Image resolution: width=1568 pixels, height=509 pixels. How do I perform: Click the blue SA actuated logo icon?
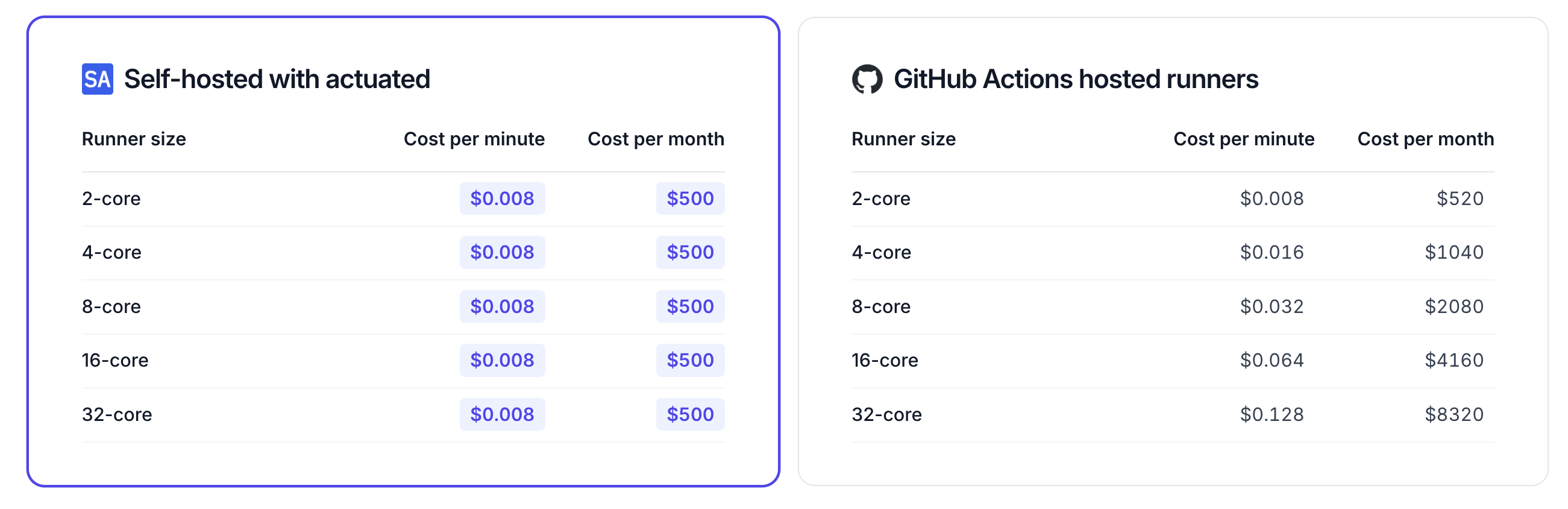[98, 79]
